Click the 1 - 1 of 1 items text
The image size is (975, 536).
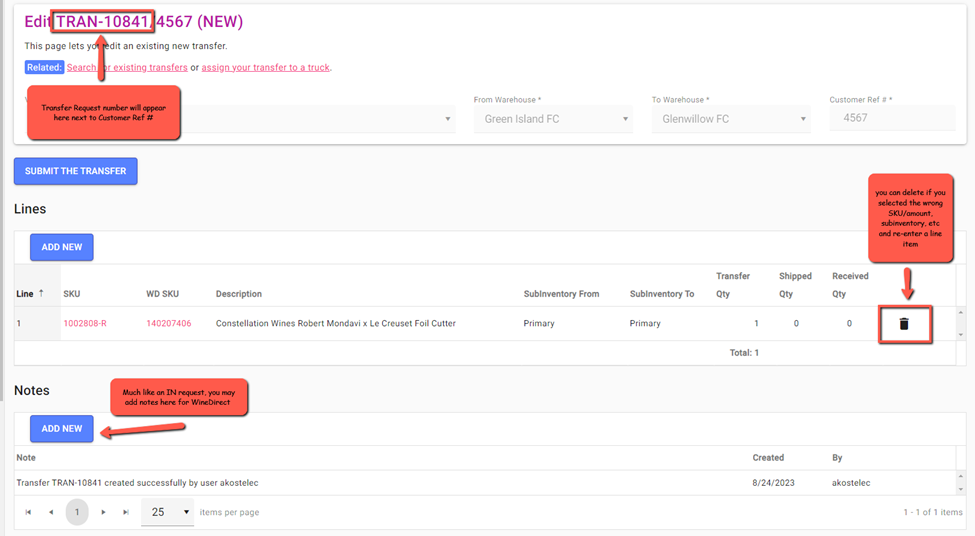(x=933, y=512)
